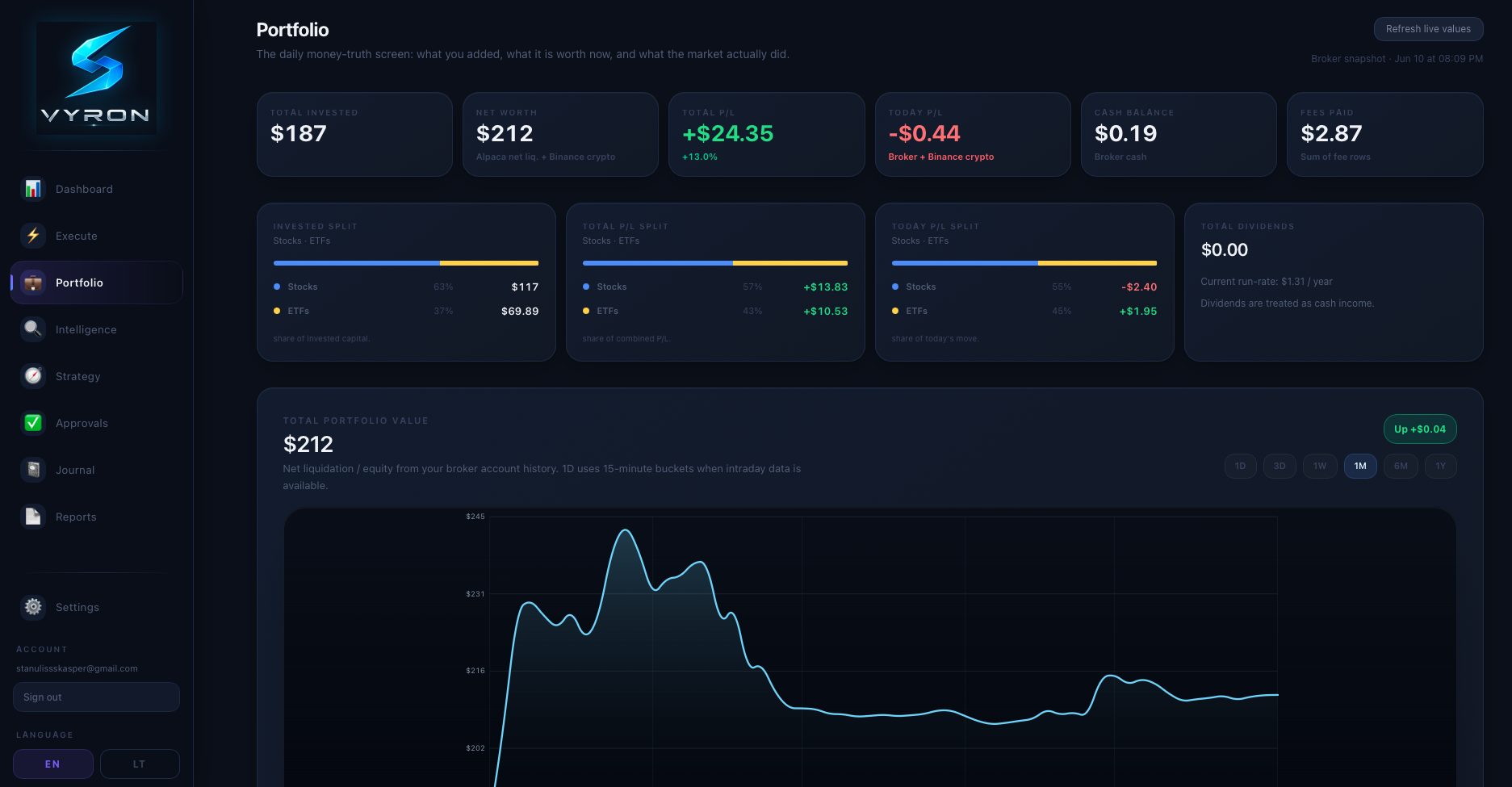1512x787 pixels.
Task: Click the $202 chart axis label
Action: pyautogui.click(x=475, y=748)
